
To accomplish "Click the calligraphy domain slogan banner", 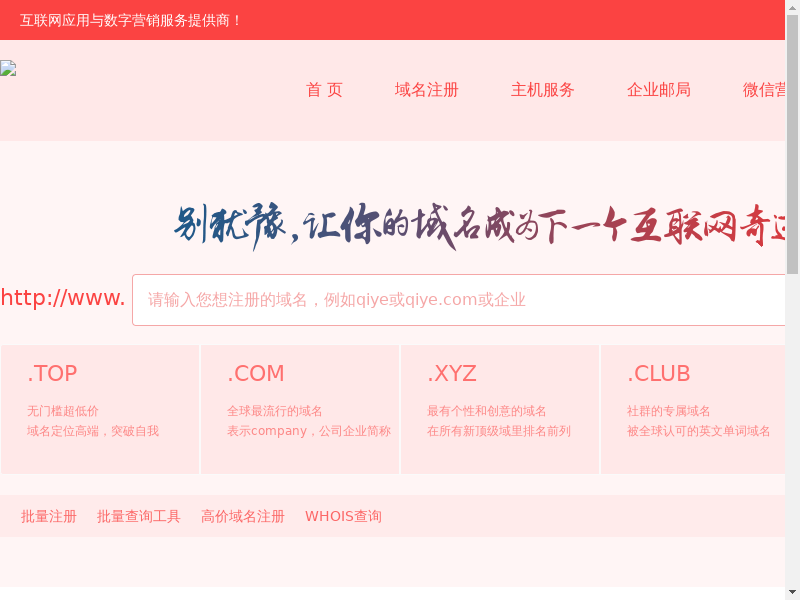I will tap(479, 226).
